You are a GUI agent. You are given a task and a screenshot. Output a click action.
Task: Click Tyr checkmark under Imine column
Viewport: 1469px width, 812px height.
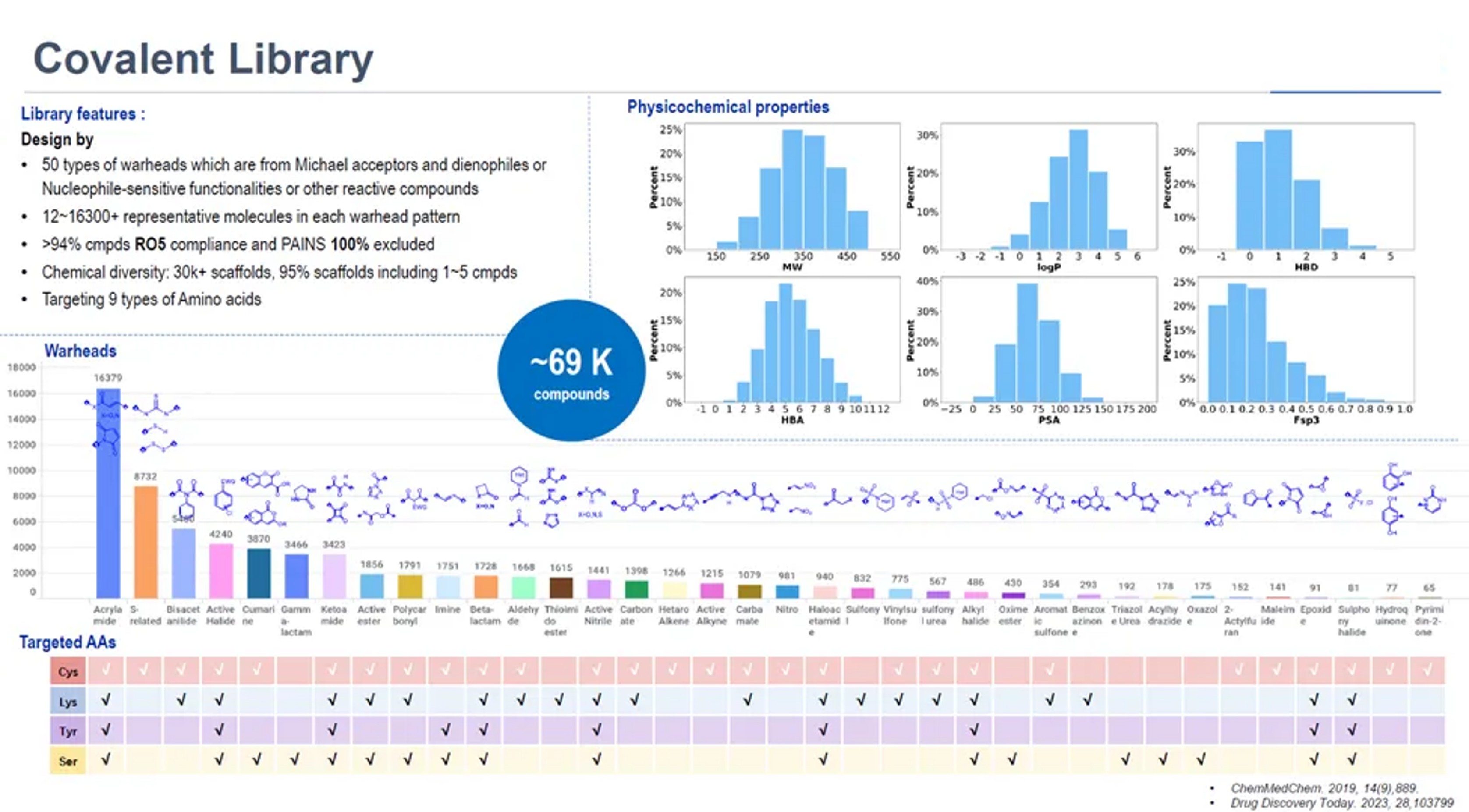[445, 729]
